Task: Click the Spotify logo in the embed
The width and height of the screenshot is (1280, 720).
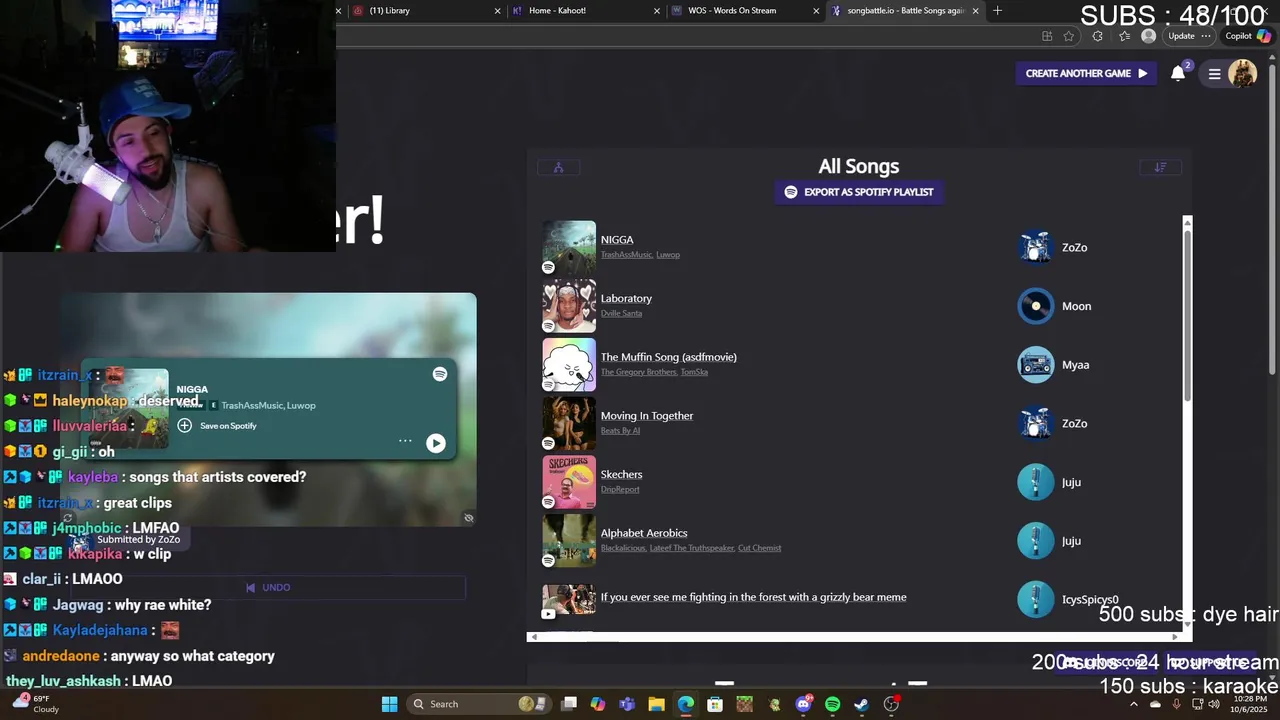Action: click(x=440, y=374)
